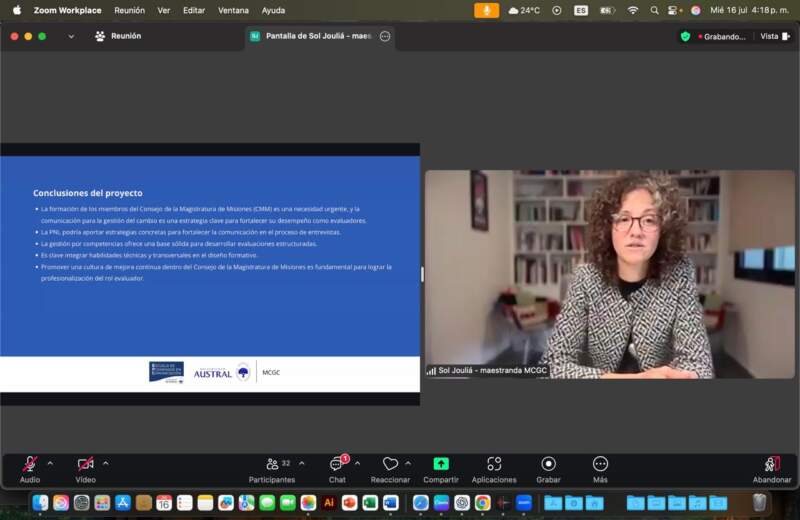Open the Chat panel with unread badge
800x520 pixels.
337,469
